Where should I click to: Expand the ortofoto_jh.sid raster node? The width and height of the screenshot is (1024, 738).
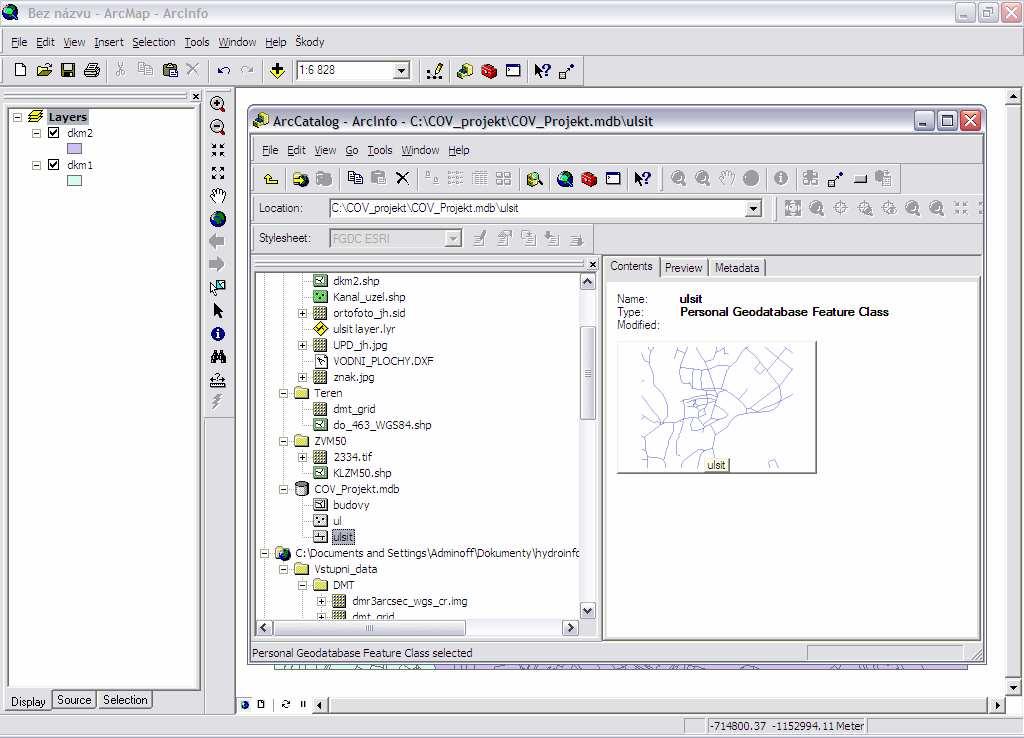click(x=302, y=313)
